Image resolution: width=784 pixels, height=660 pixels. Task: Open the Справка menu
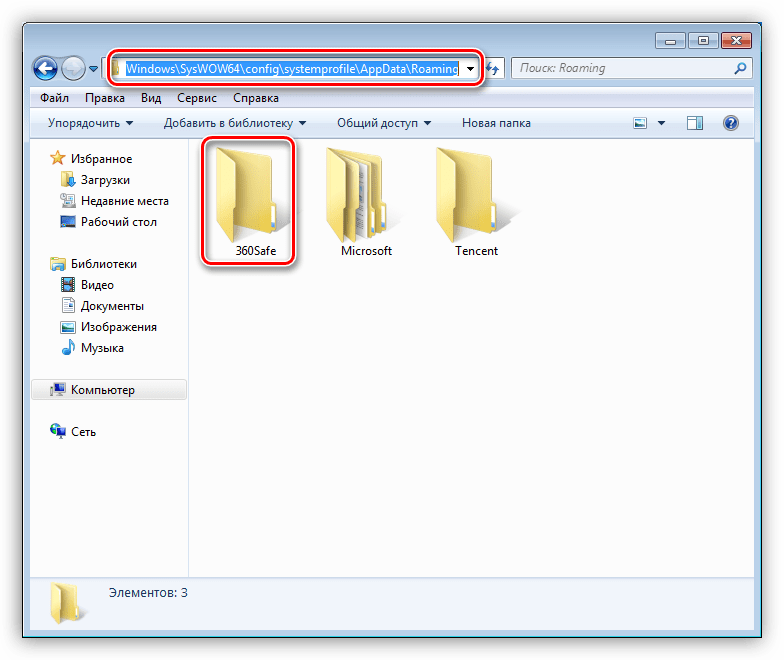coord(256,98)
